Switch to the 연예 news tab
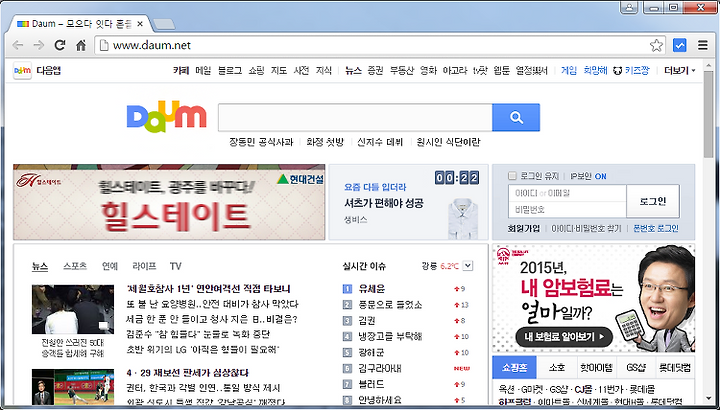This screenshot has height=410, width=720. 110,266
